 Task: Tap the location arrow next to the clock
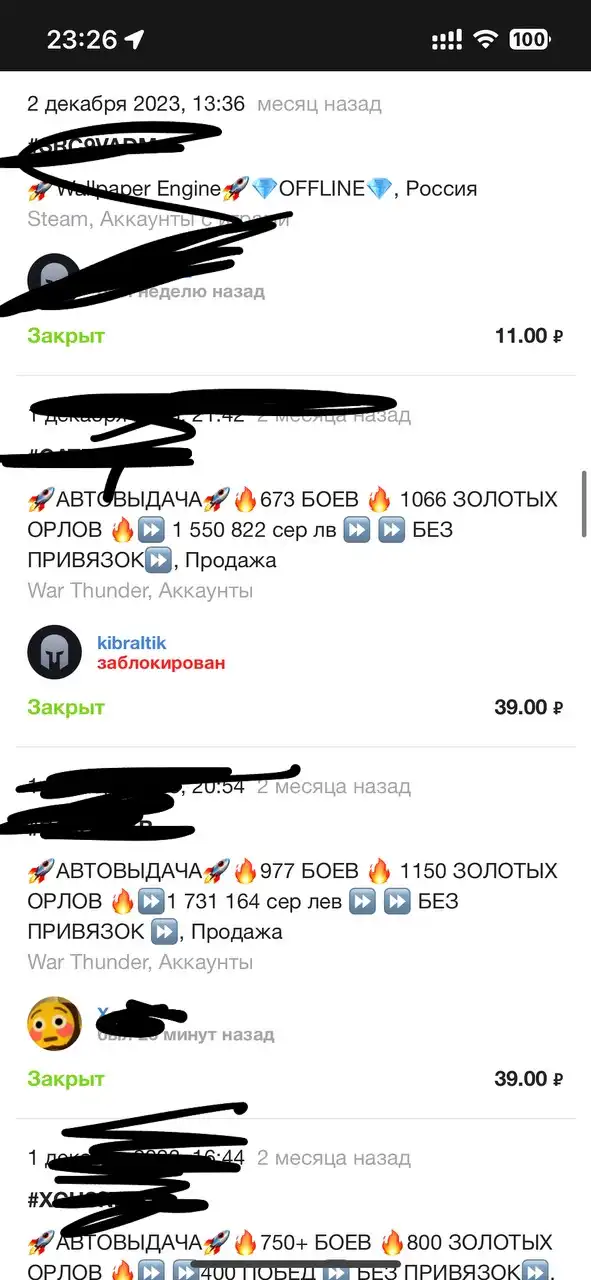(x=134, y=39)
